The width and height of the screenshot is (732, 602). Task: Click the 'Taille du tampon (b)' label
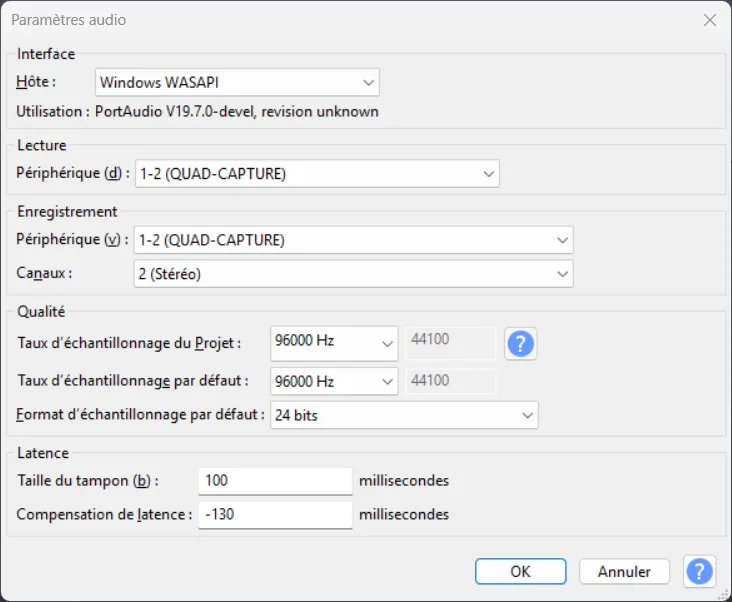tap(88, 481)
